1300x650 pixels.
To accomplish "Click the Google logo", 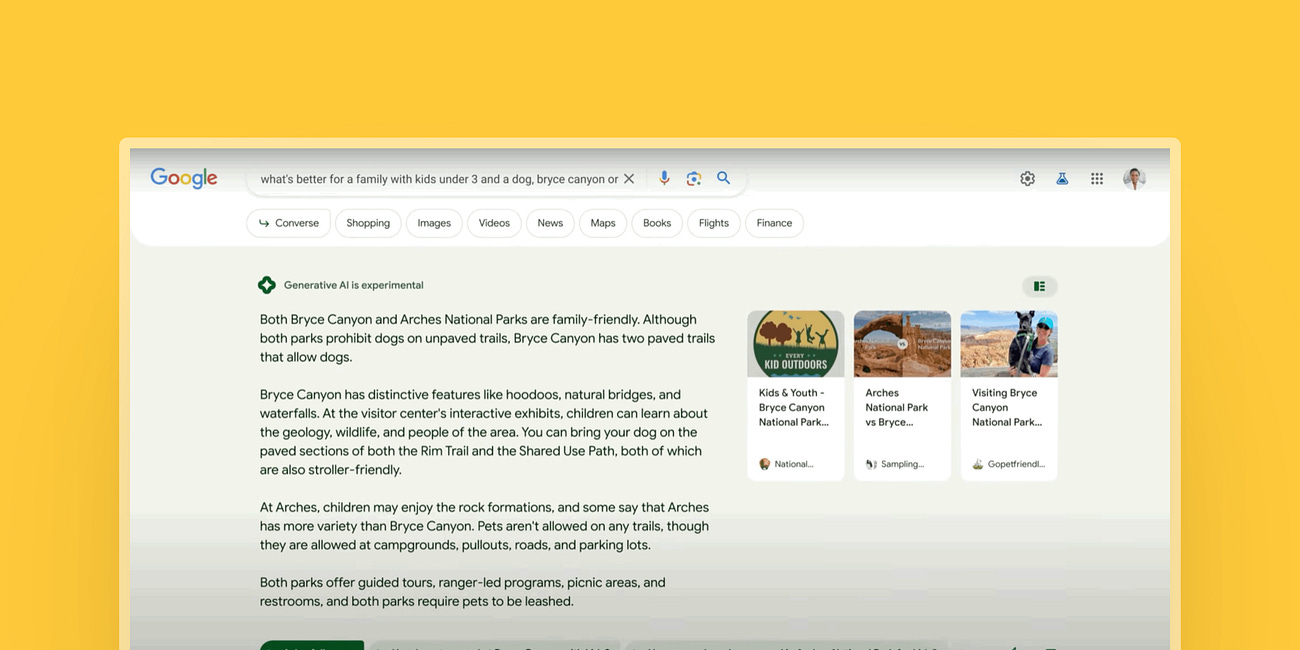I will [184, 178].
